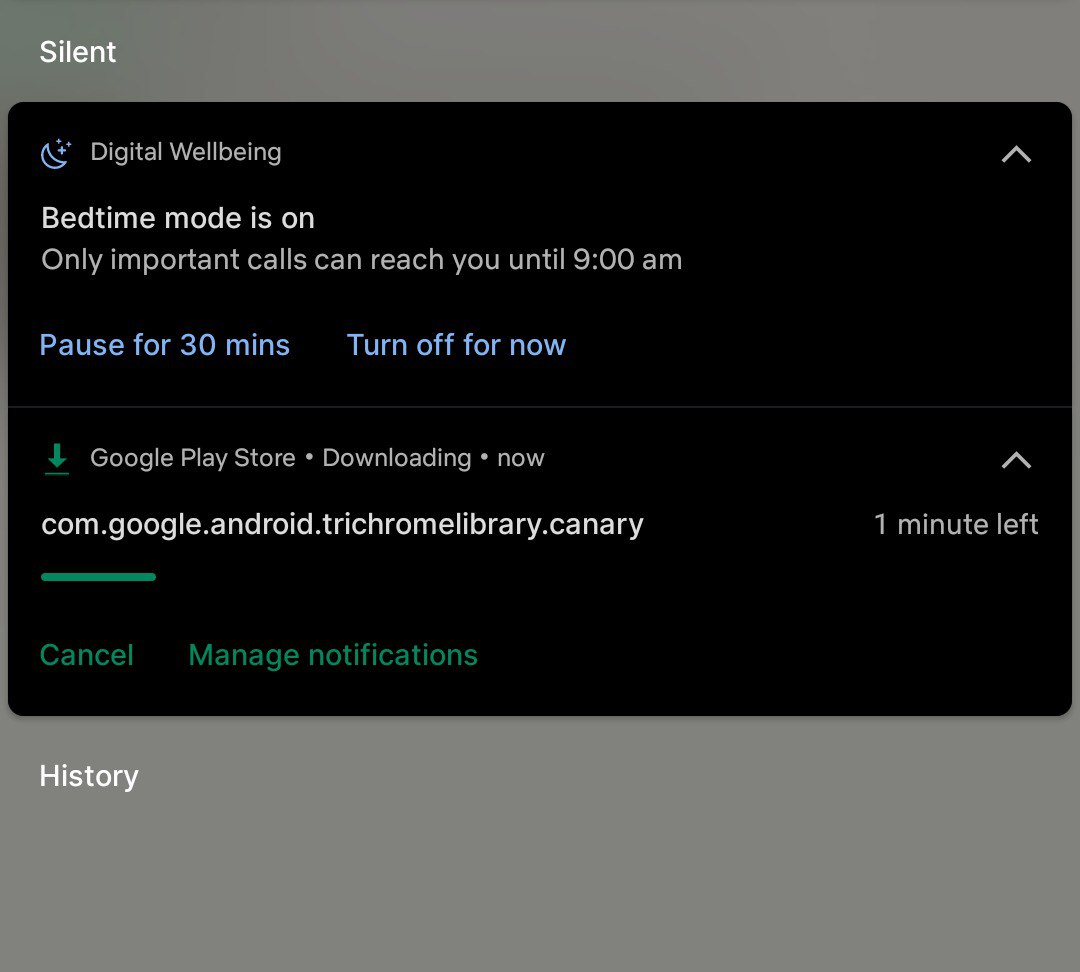Screen dimensions: 1080x972
Task: Tap Turn off for now
Action: tap(456, 345)
